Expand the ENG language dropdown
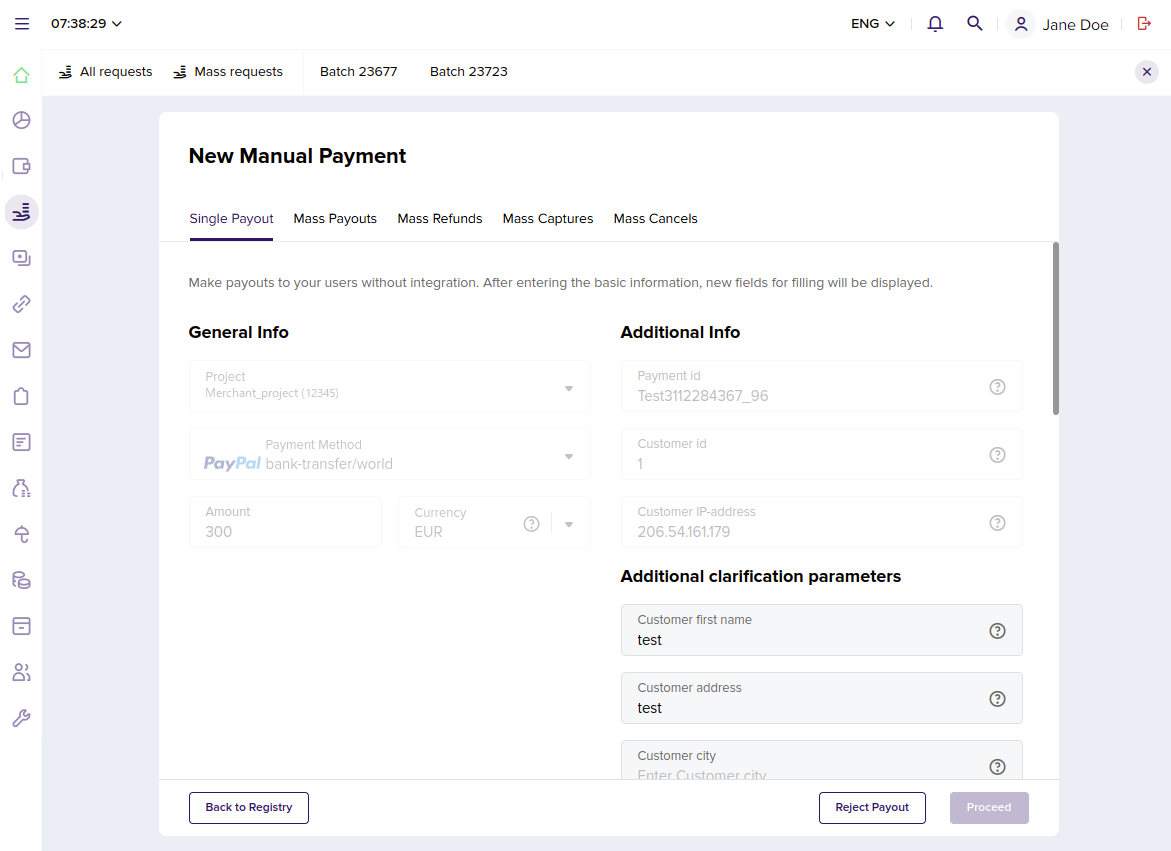 coord(872,24)
